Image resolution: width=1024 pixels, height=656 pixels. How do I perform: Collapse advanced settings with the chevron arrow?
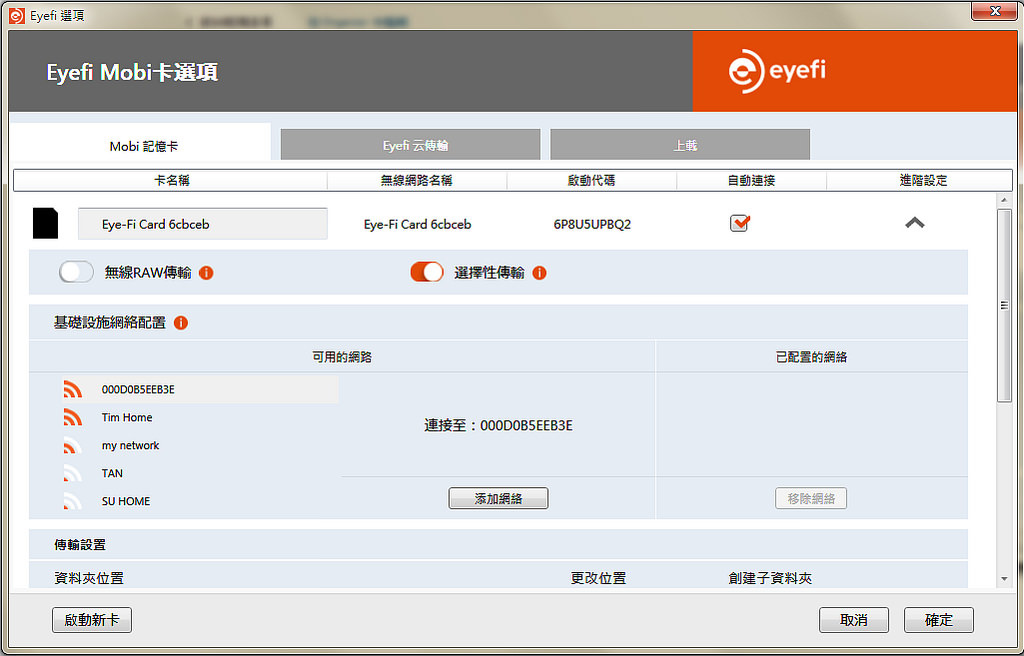pos(914,223)
